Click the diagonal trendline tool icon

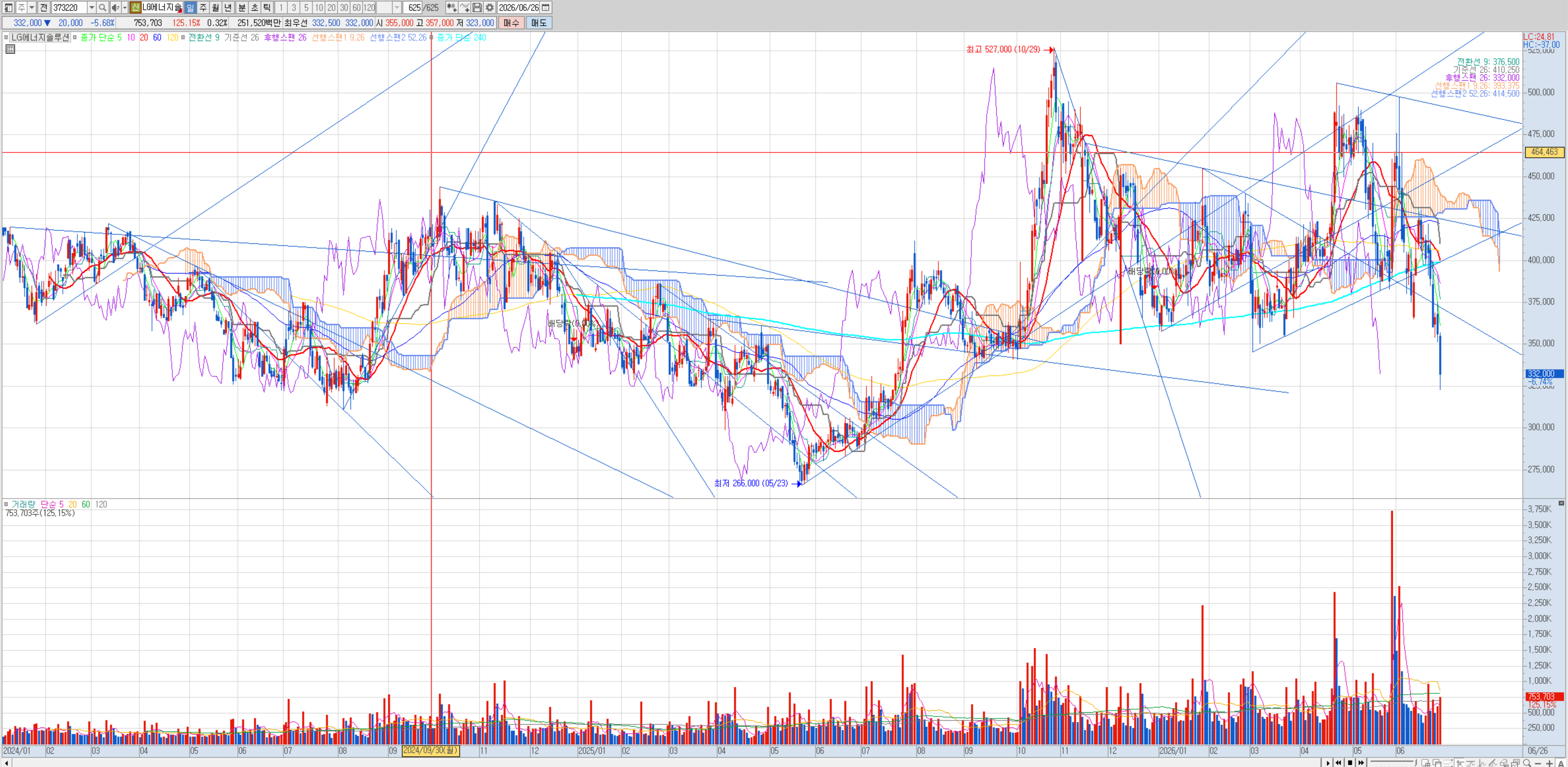1493,763
